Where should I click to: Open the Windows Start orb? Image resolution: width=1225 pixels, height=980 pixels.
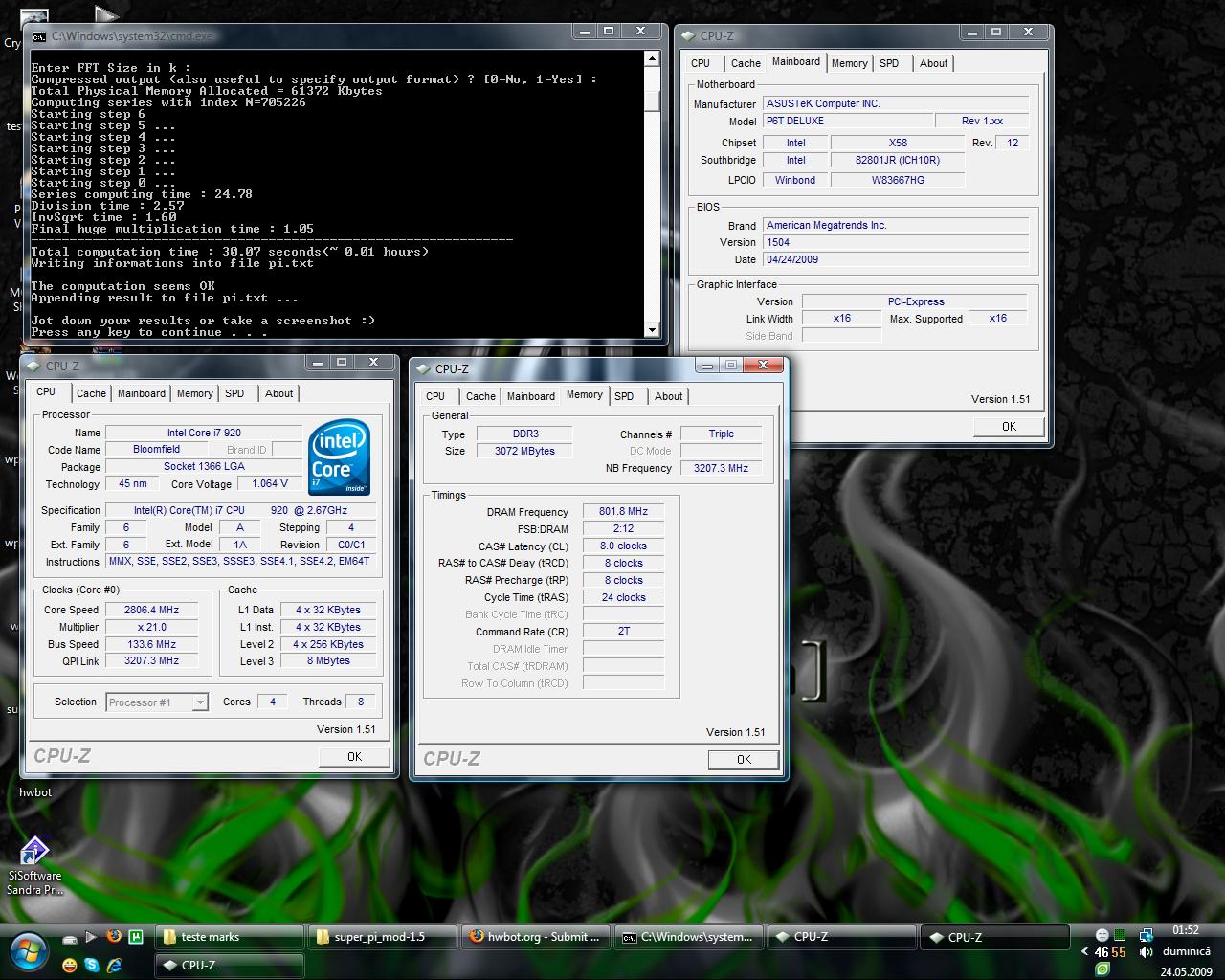pyautogui.click(x=29, y=950)
